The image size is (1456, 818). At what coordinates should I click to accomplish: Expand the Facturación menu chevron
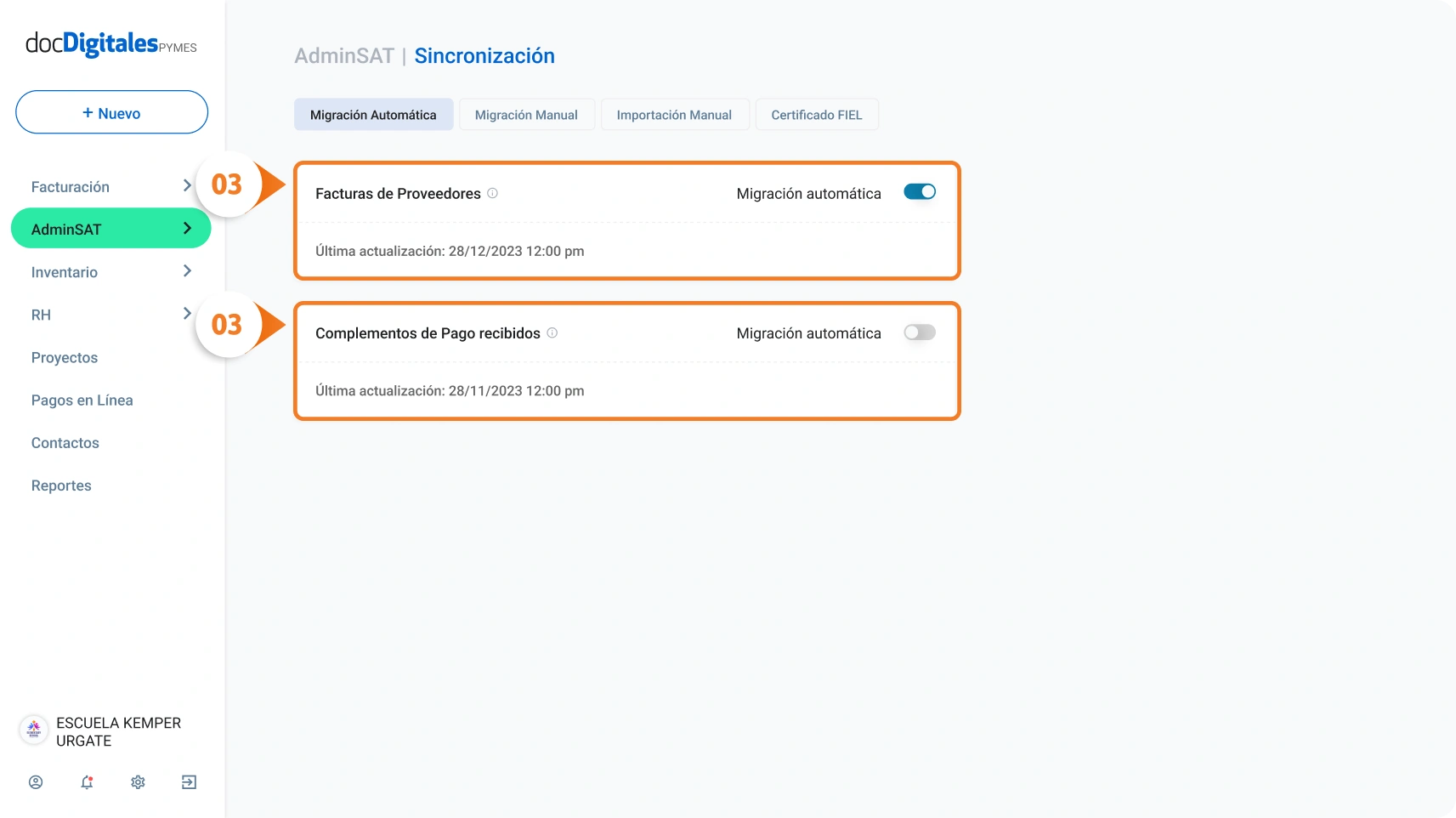coord(187,186)
